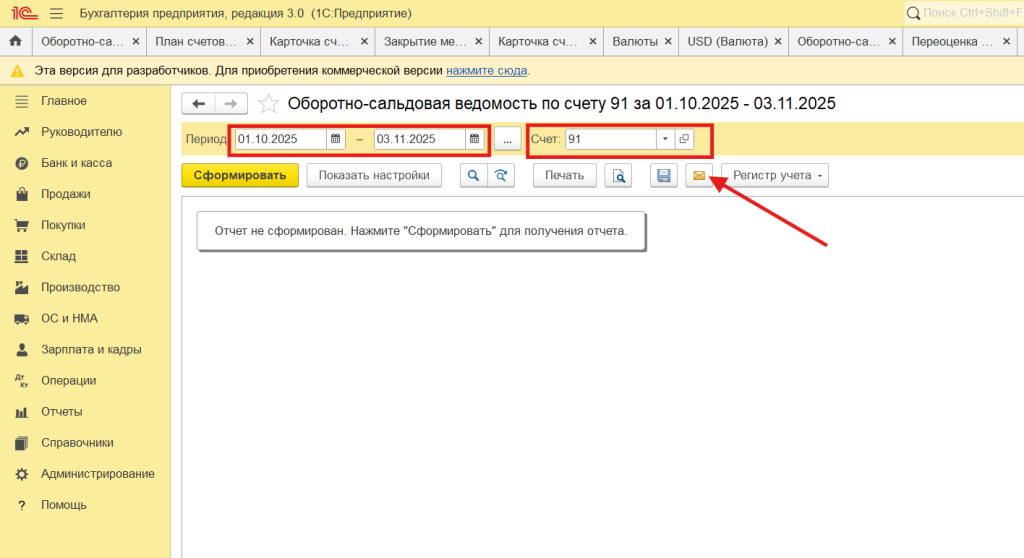The width and height of the screenshot is (1024, 558).
Task: Close the USD (Валюта) tab
Action: [x=778, y=42]
